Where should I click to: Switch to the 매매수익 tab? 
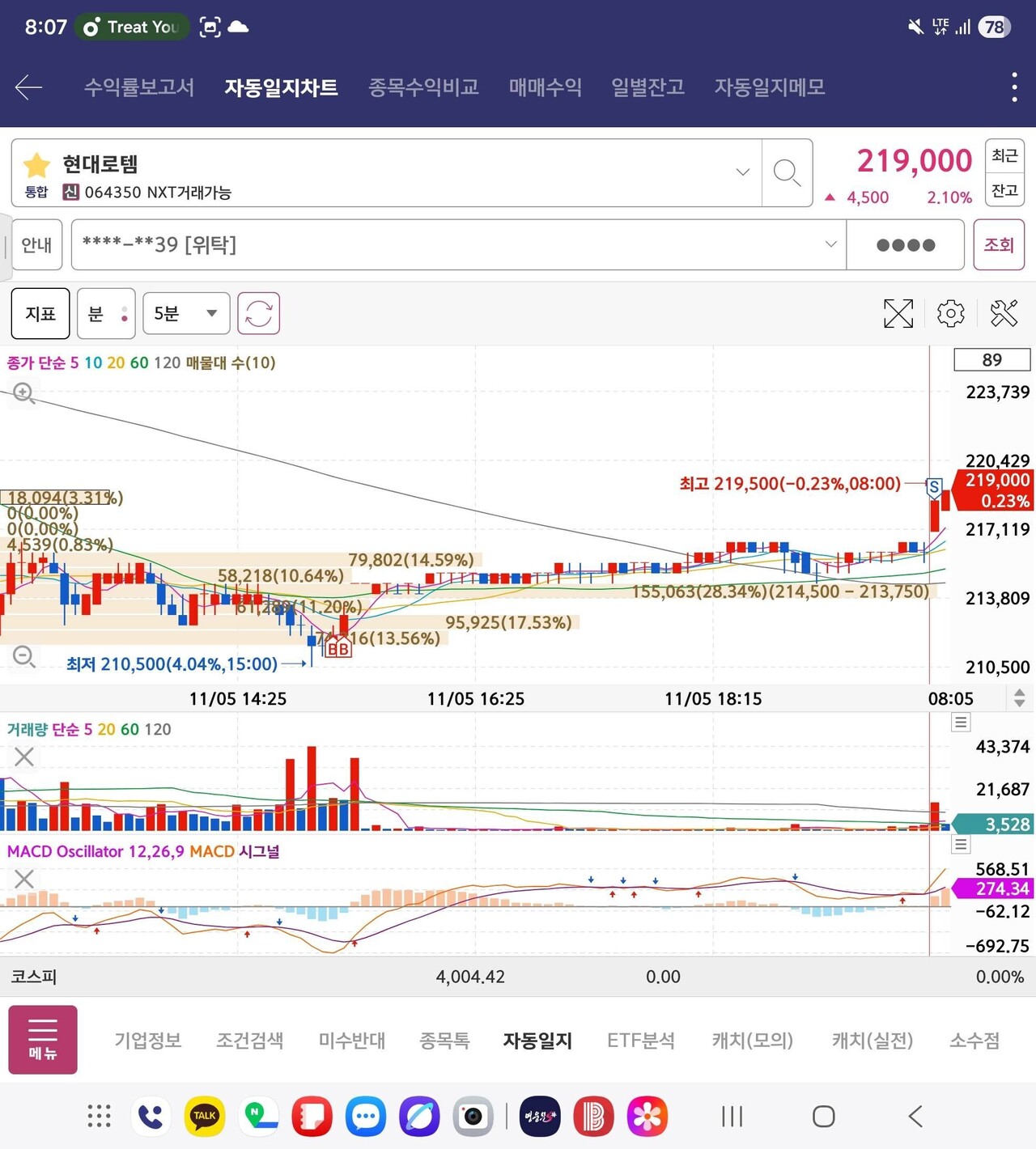pyautogui.click(x=545, y=87)
